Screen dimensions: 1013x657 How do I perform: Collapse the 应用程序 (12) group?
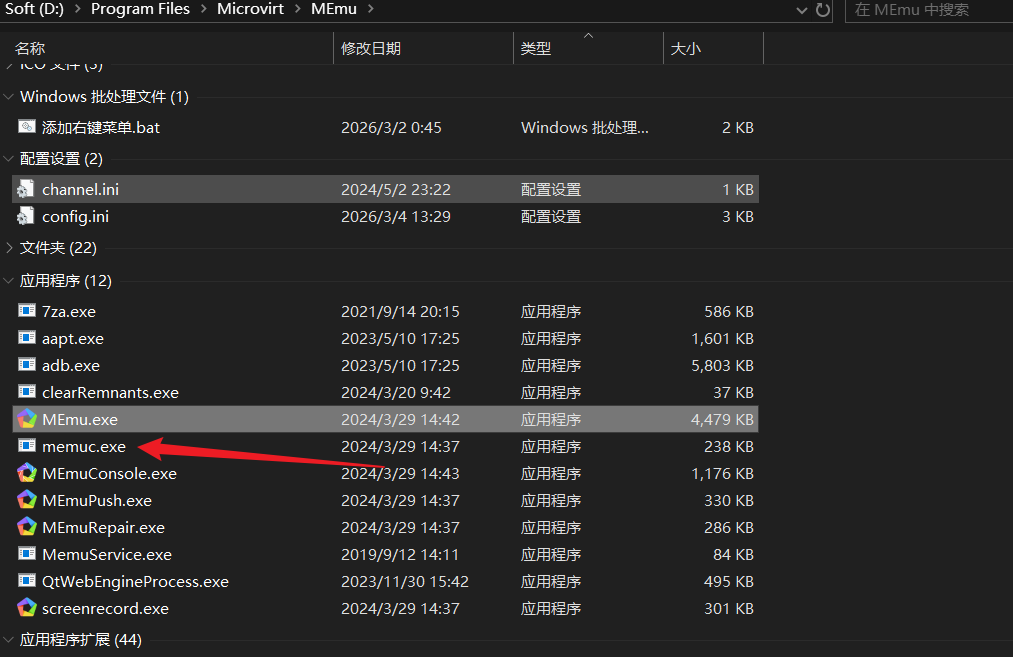[x=10, y=281]
